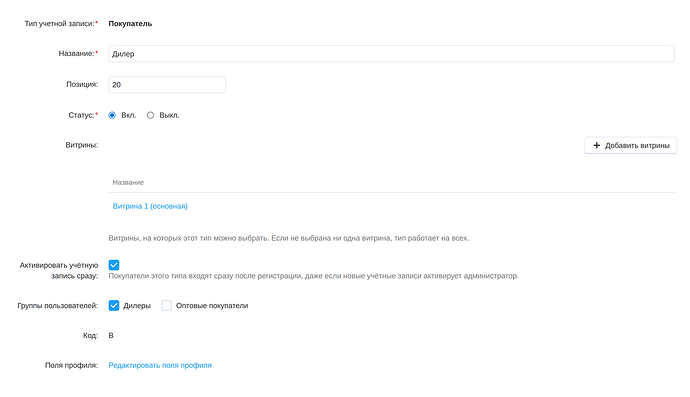Toggle the Активировать учётную запись сразу checkbox
The height and width of the screenshot is (397, 690).
(114, 265)
